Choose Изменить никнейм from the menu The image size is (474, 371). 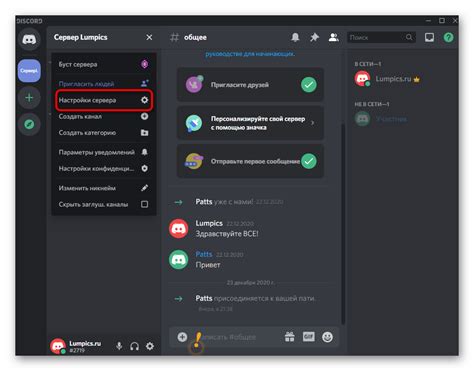103,188
